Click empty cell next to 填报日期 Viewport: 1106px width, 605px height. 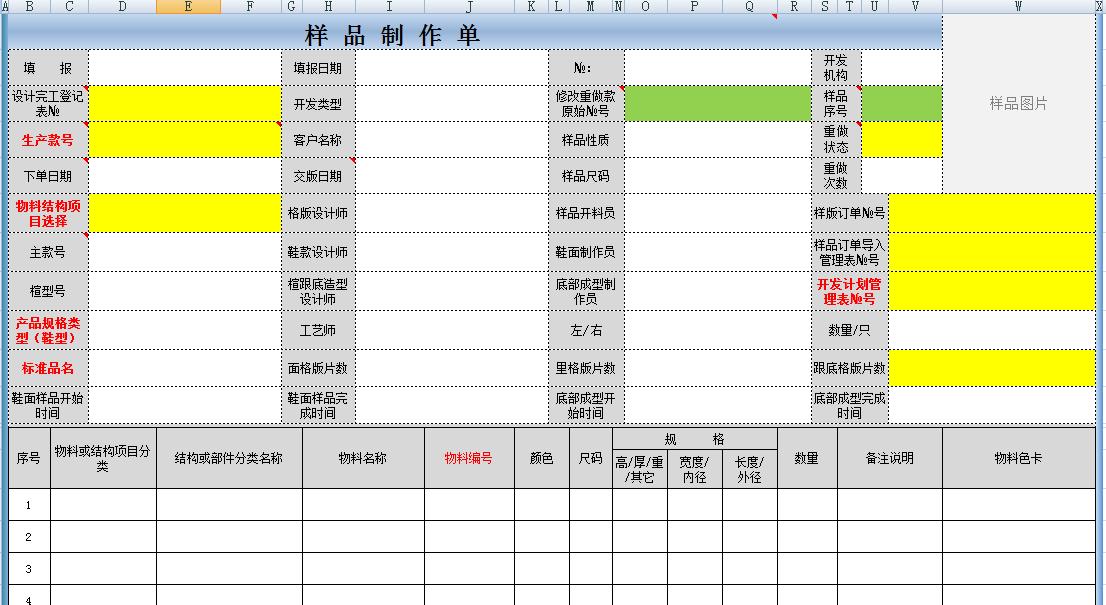pyautogui.click(x=451, y=68)
